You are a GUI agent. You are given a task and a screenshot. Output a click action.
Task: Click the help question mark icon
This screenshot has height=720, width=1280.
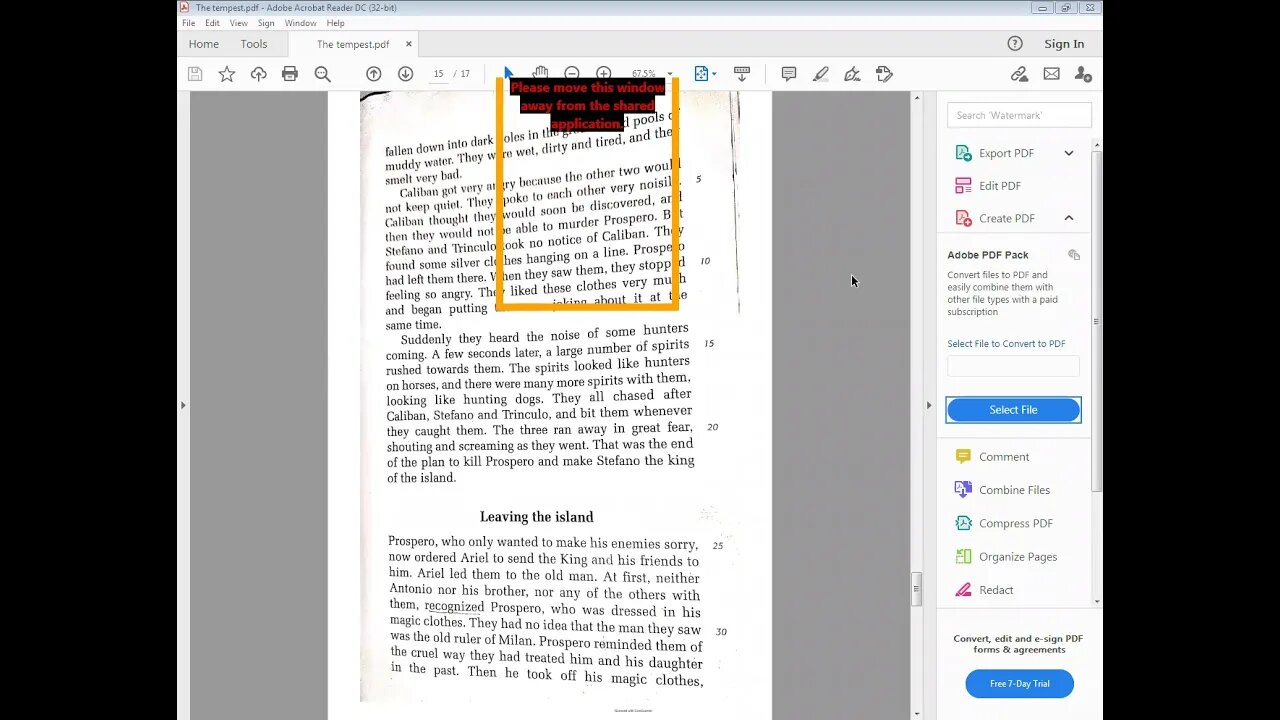[x=1015, y=44]
